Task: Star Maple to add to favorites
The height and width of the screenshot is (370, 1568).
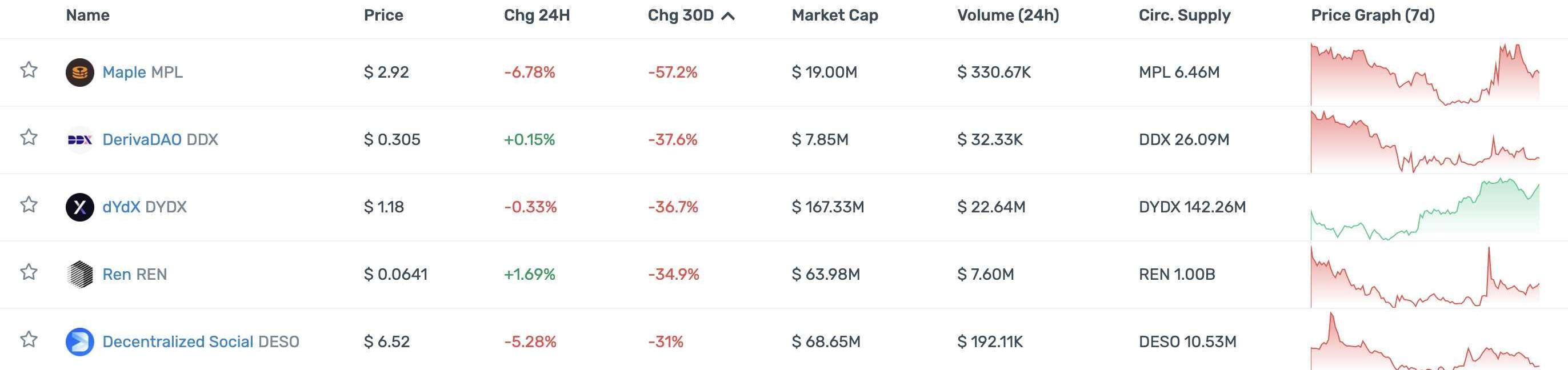Action: click(x=29, y=71)
